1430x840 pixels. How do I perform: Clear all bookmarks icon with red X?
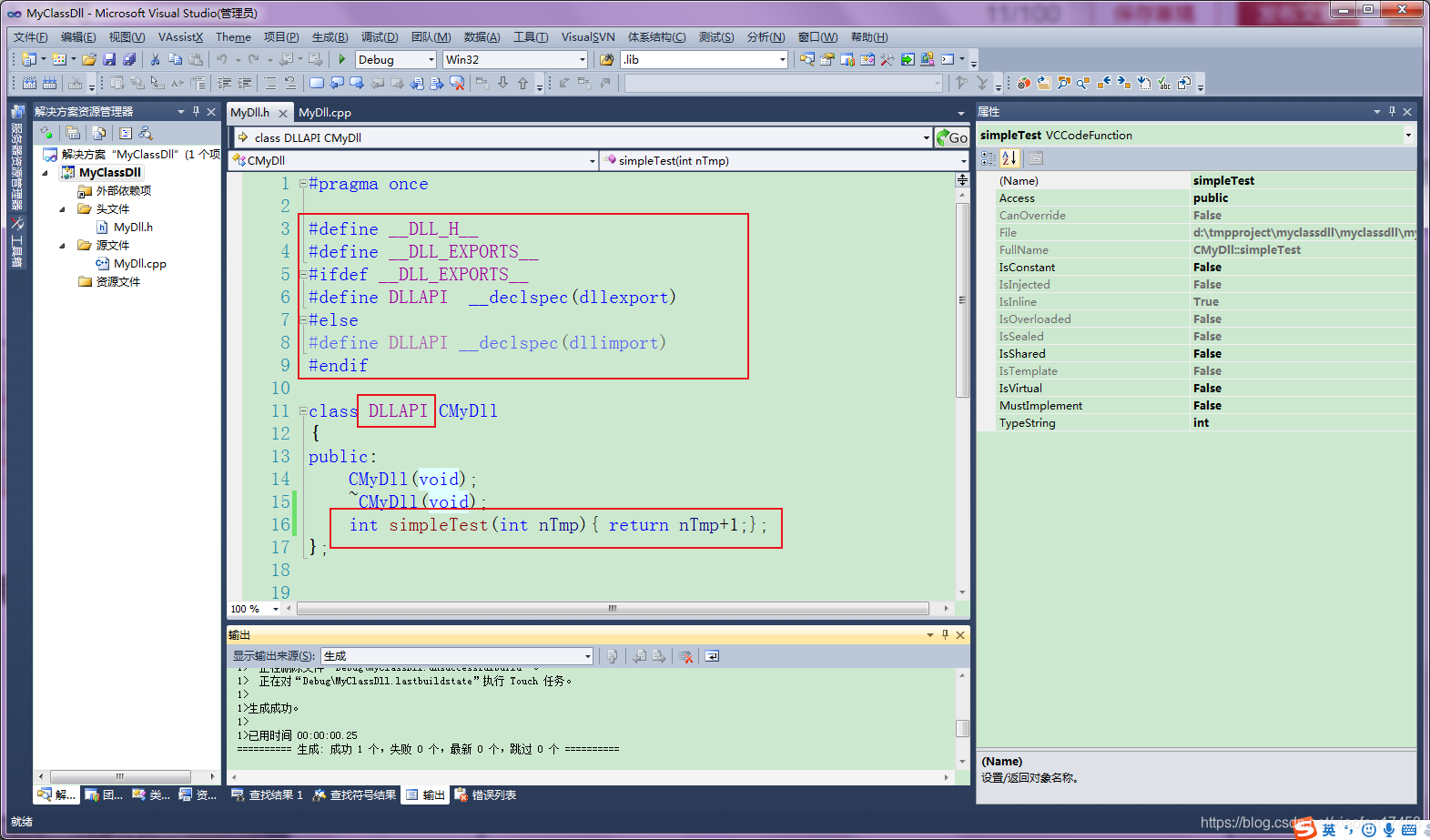coord(457,83)
